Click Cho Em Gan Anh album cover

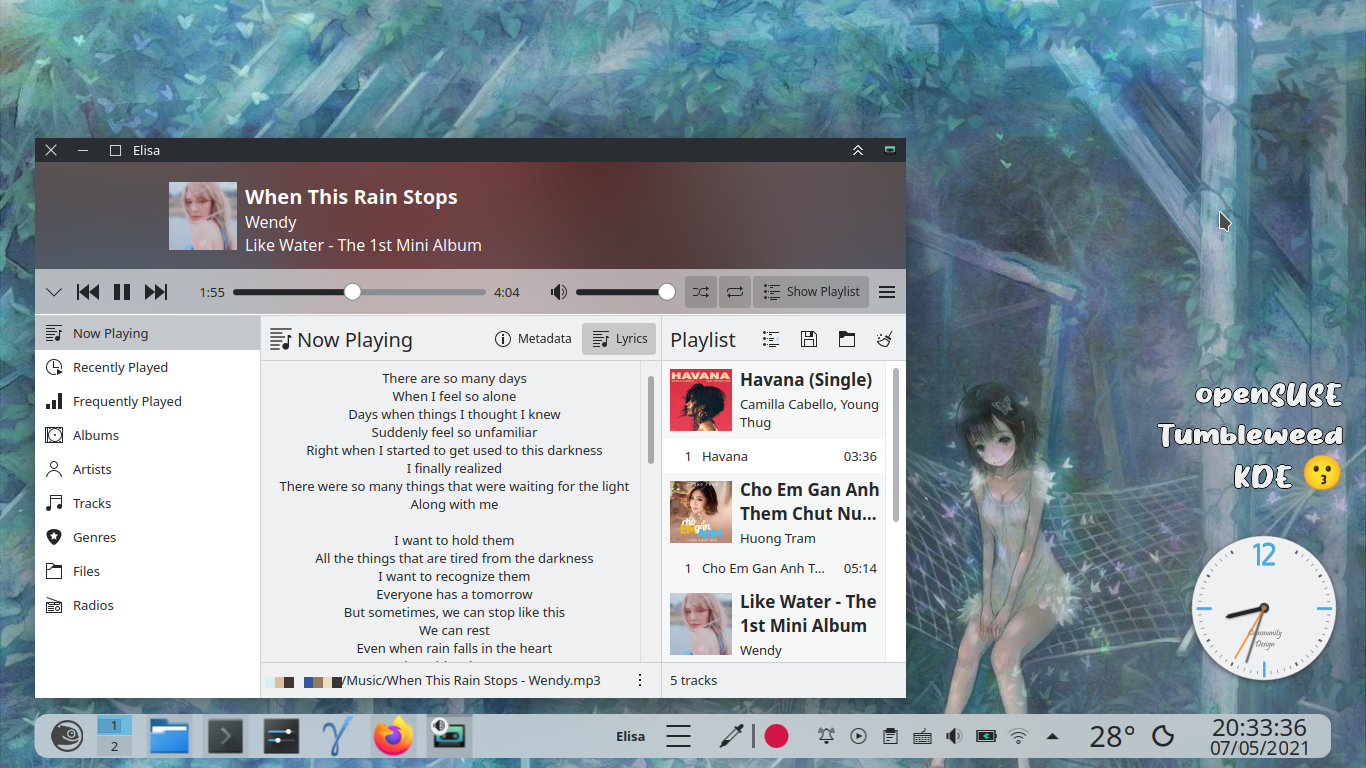[701, 512]
